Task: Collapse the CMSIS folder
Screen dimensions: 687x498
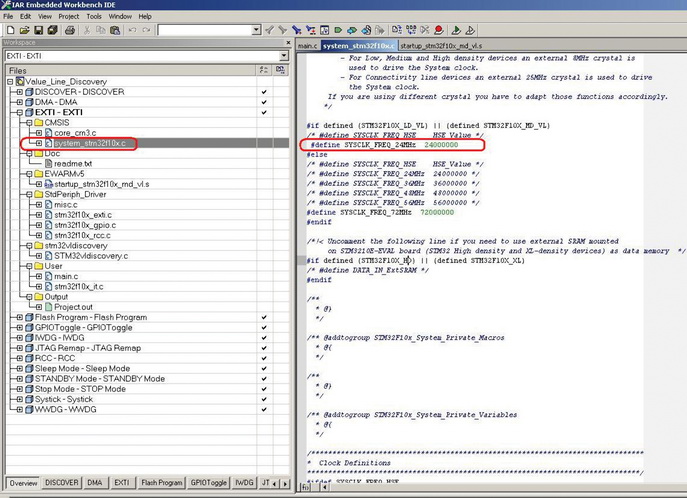Action: 29,123
